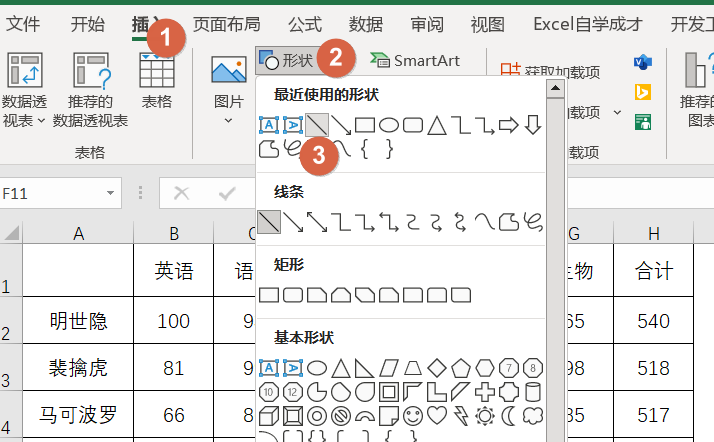Viewport: 714px width, 442px height.
Task: Open the 公式 tab
Action: point(305,24)
